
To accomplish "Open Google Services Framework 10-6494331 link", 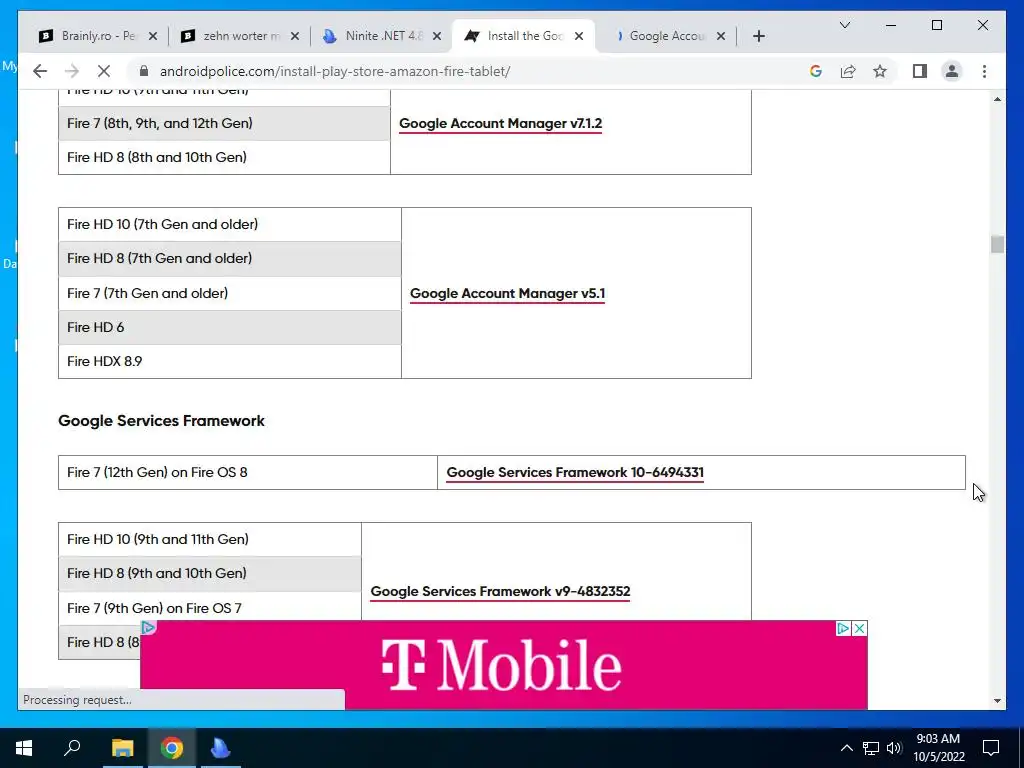I will click(x=575, y=472).
